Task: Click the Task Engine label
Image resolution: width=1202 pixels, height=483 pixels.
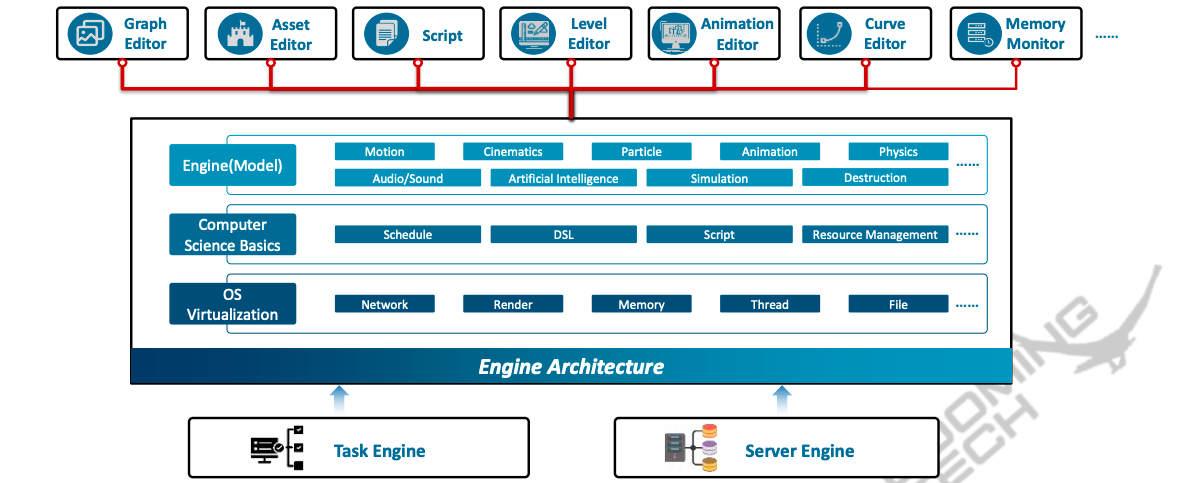Action: coord(380,452)
